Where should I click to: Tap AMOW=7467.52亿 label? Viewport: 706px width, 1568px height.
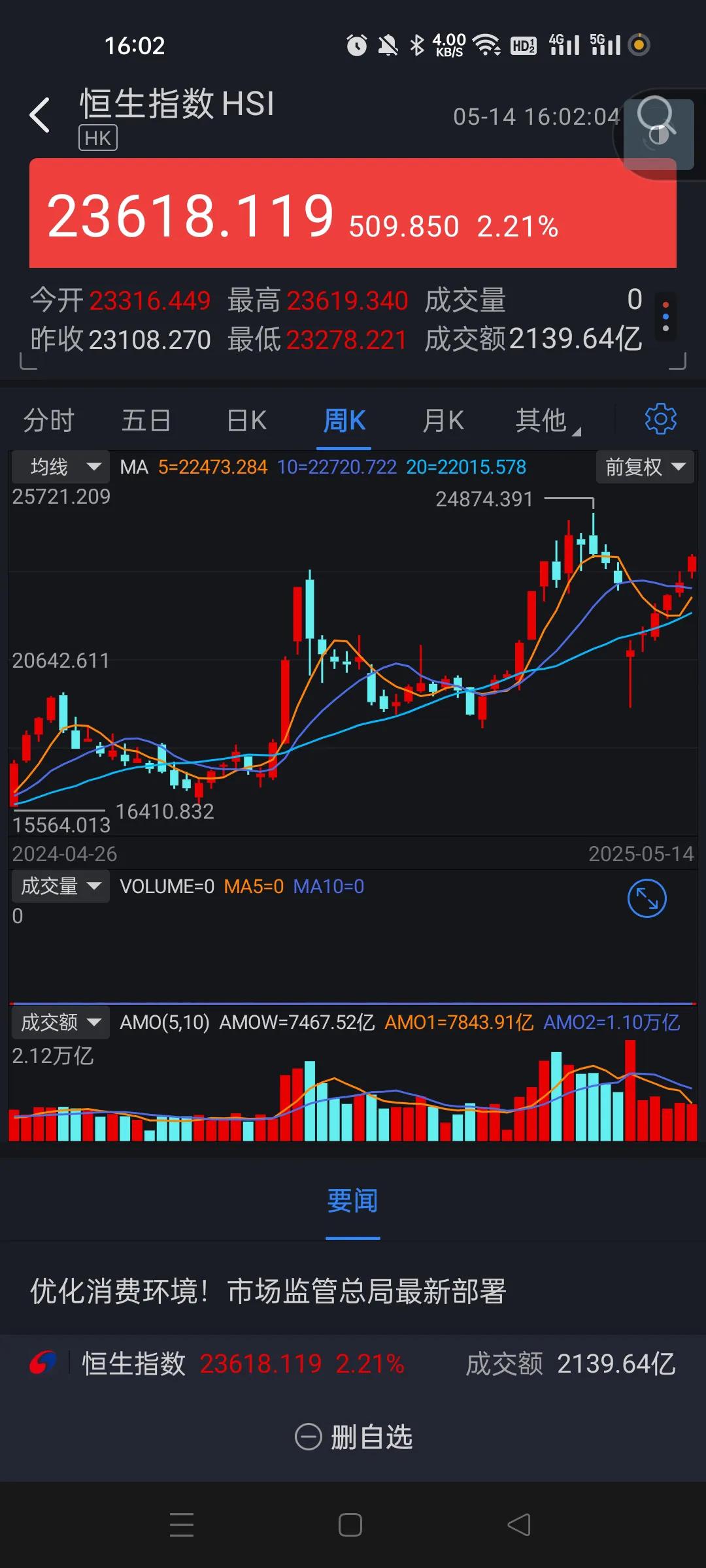(297, 1022)
